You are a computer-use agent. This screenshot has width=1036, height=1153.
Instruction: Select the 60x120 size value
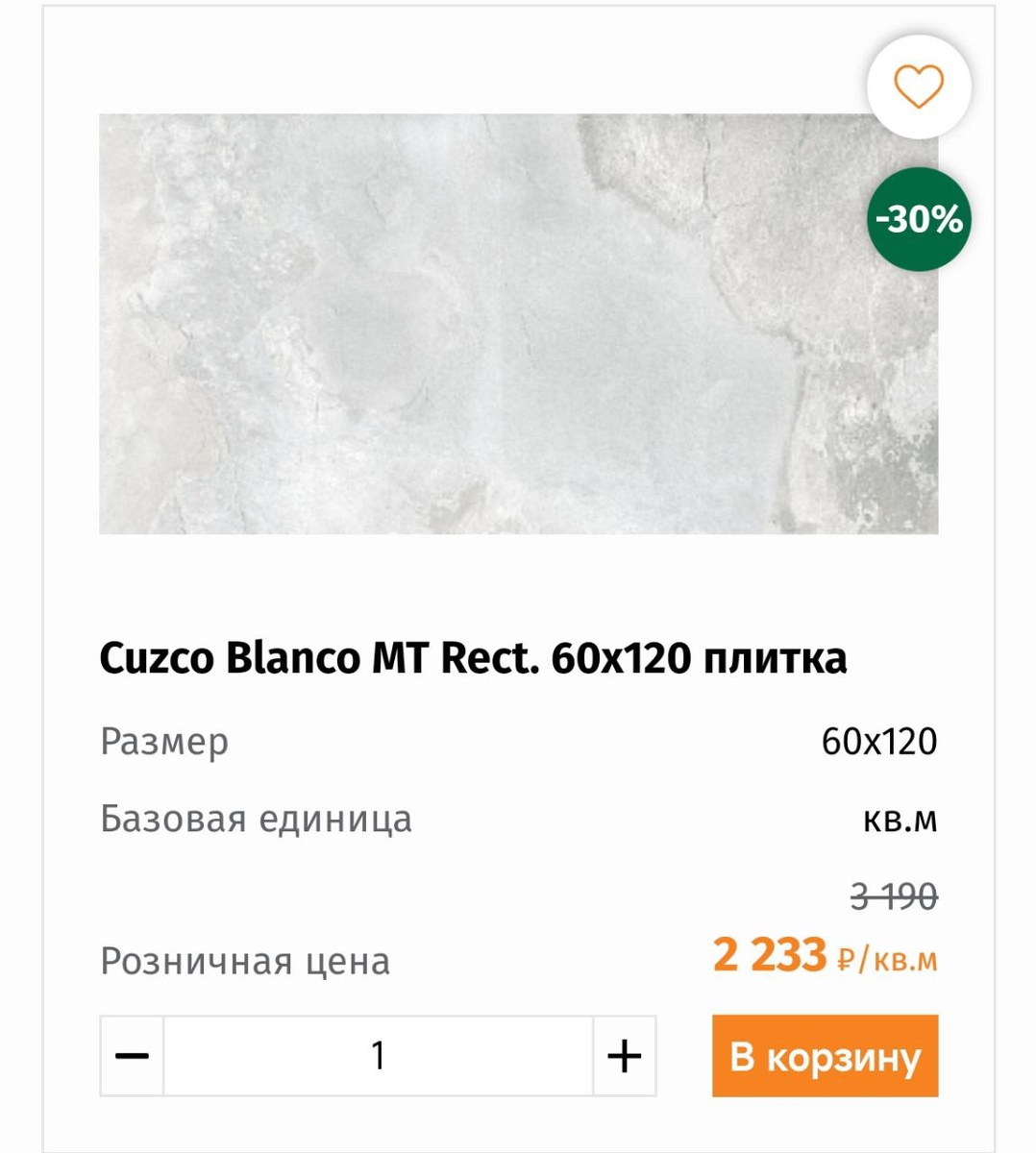point(880,741)
